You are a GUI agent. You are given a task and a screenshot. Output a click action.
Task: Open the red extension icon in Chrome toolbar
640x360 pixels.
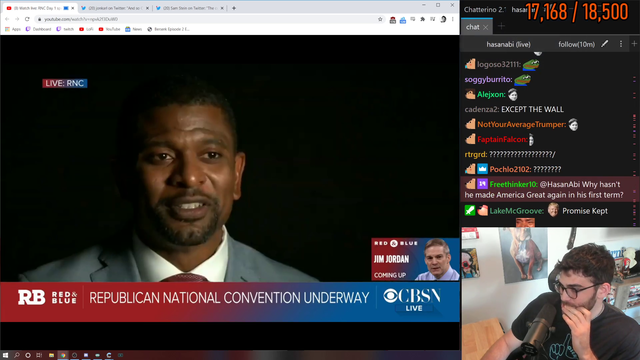[393, 20]
